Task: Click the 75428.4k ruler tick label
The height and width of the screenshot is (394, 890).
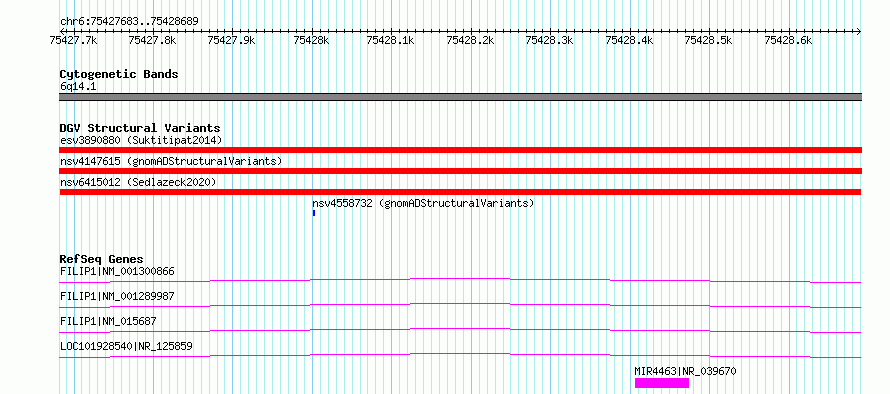Action: 629,40
